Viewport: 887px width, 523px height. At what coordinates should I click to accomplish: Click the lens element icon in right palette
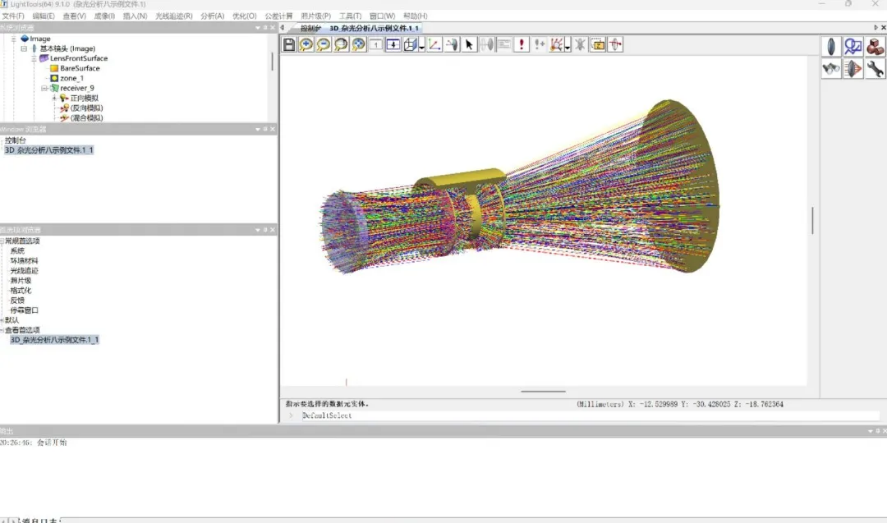click(x=831, y=47)
